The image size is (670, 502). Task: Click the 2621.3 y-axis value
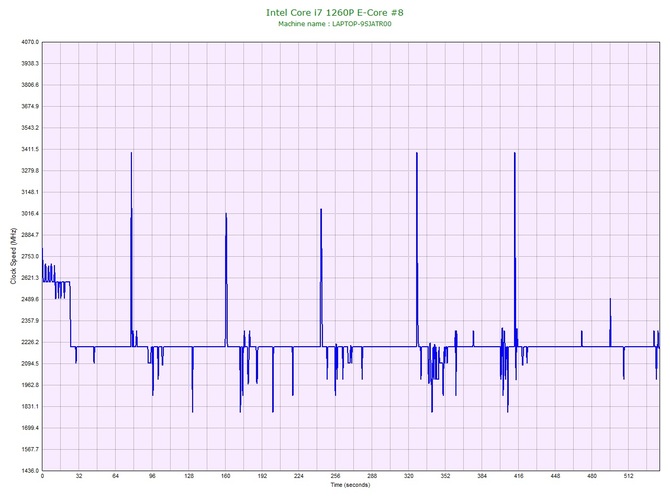pyautogui.click(x=30, y=278)
